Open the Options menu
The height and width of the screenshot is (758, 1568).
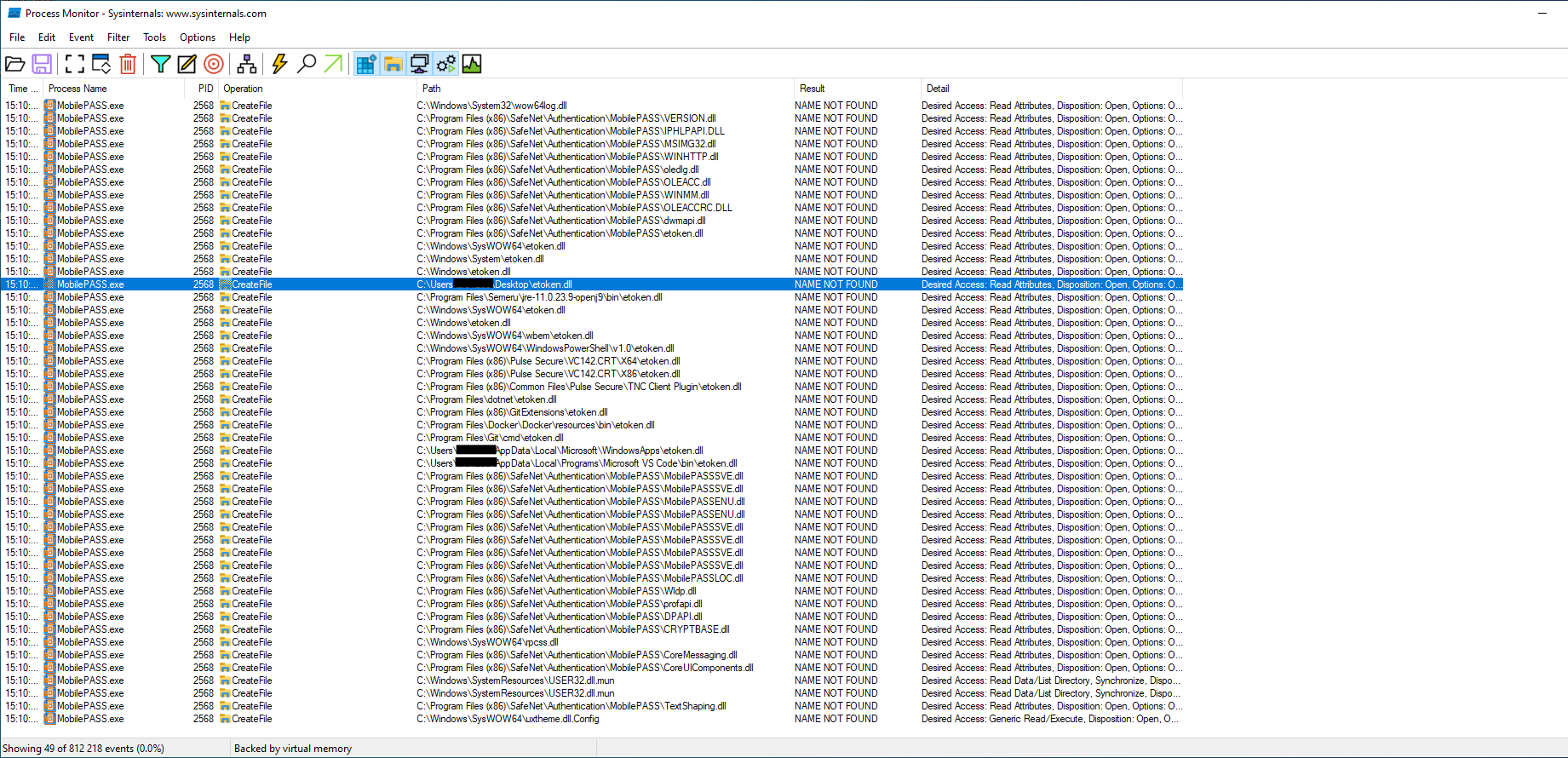click(x=198, y=37)
